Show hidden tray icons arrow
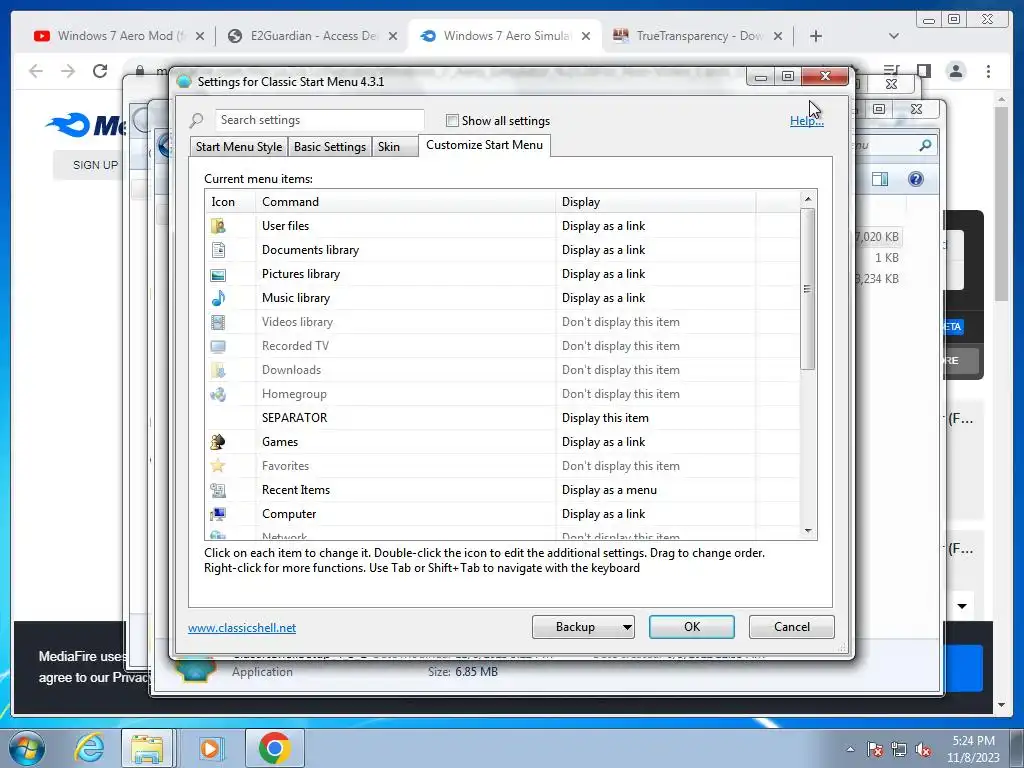The height and width of the screenshot is (768, 1024). click(x=850, y=750)
